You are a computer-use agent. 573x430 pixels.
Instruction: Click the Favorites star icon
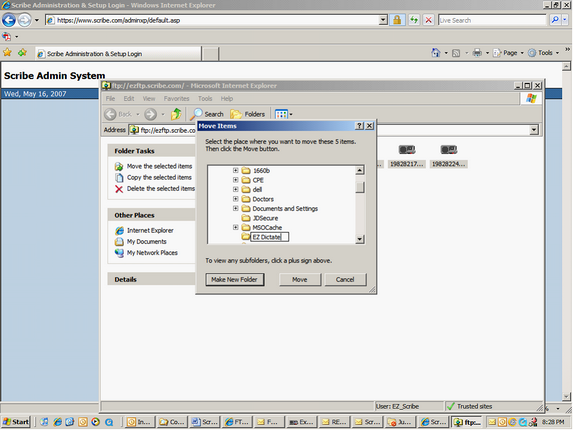point(7,53)
